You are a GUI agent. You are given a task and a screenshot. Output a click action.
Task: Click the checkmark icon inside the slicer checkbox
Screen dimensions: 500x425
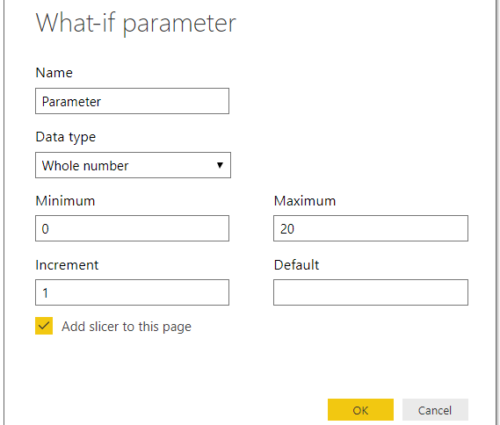click(44, 326)
